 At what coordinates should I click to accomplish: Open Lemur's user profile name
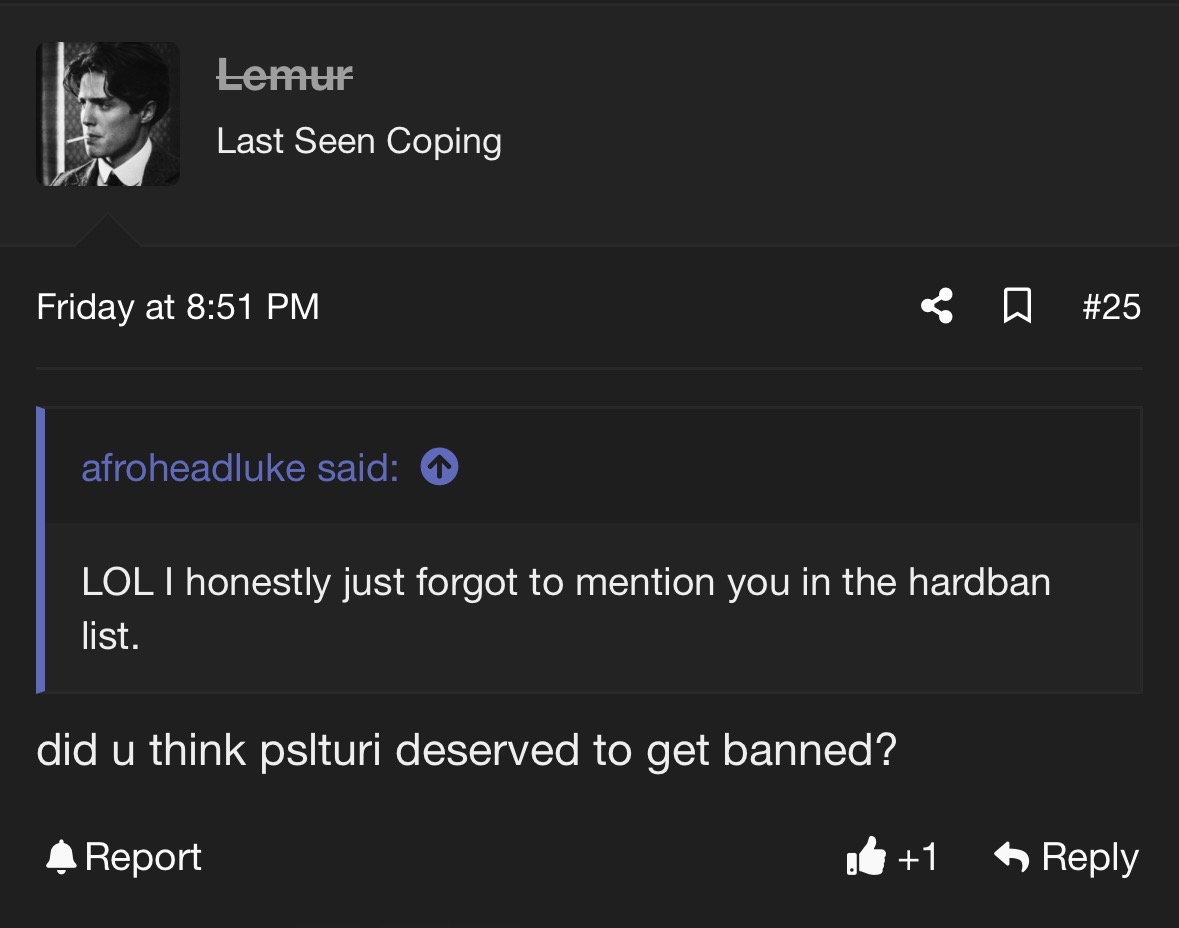284,75
